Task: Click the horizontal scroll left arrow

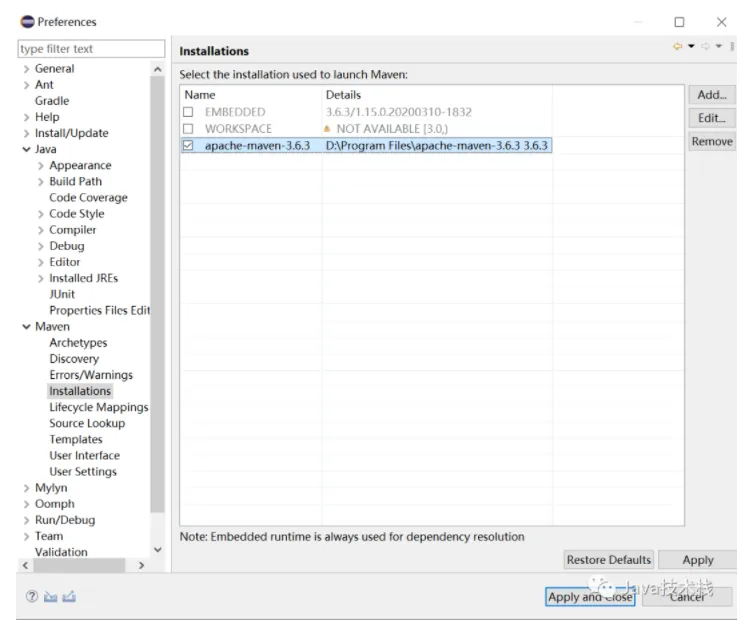Action: [25, 565]
